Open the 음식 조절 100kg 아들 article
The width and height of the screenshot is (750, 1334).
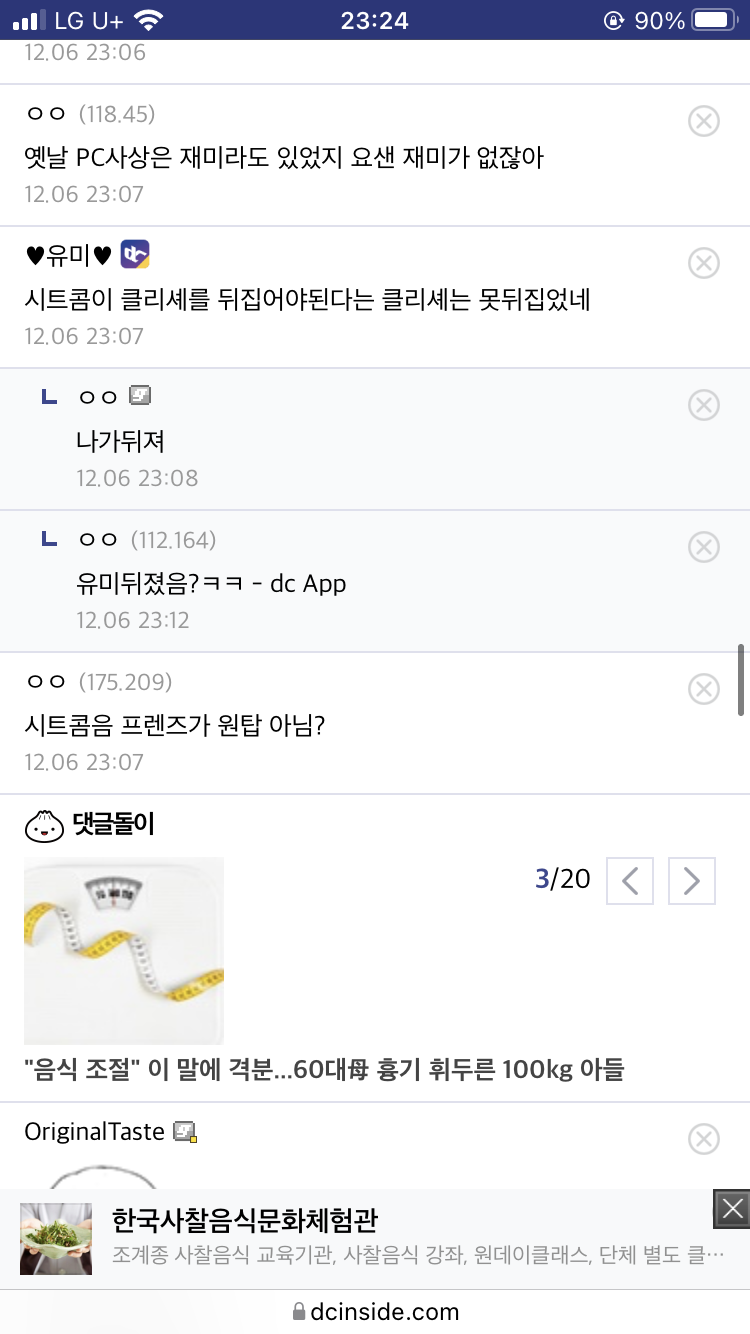point(324,1070)
